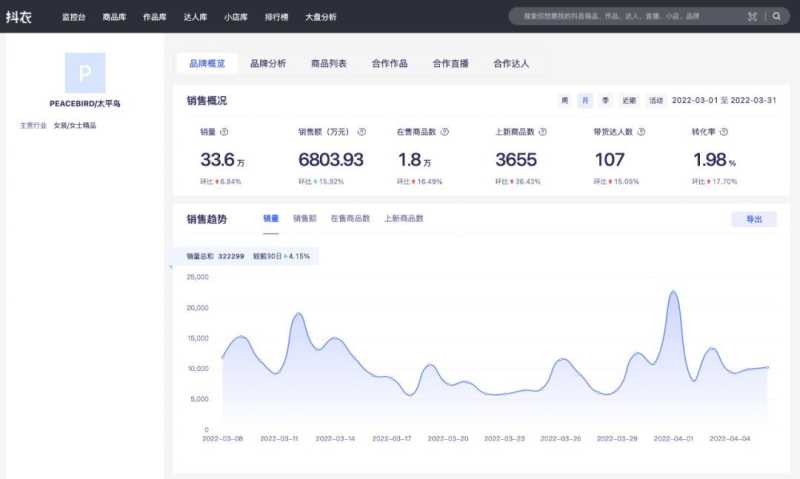Click the 33.6万 sales volume value
Screen dimensions: 800x479
click(222, 160)
